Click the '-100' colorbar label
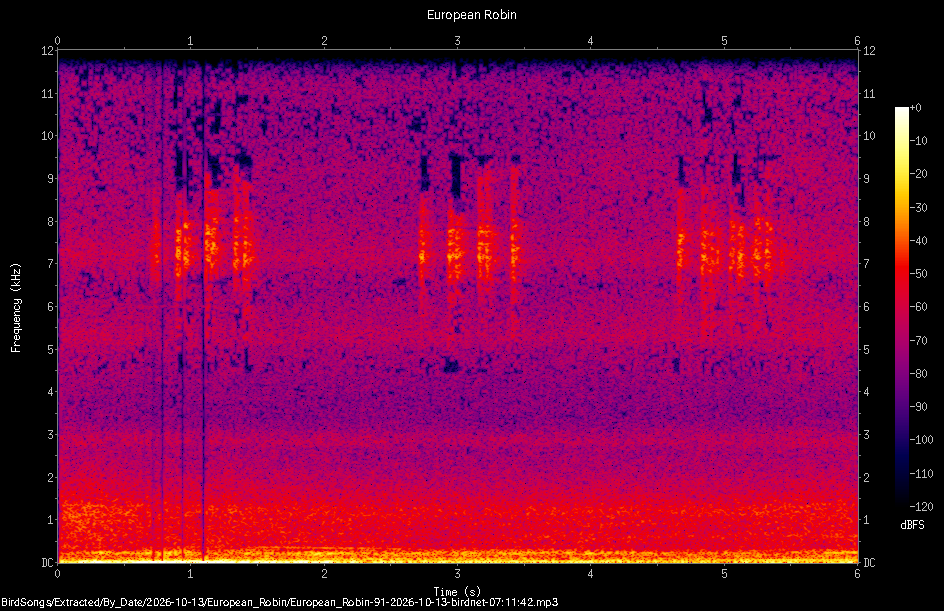Screen dimensions: 944x611 (921, 440)
